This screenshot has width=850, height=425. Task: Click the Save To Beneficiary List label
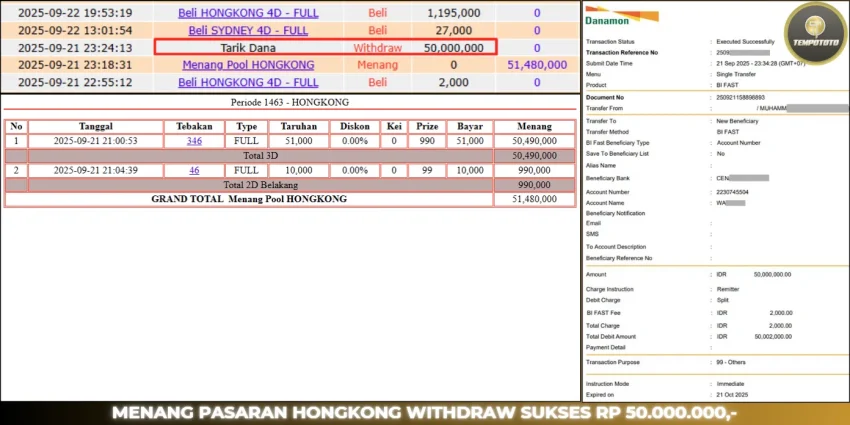617,153
